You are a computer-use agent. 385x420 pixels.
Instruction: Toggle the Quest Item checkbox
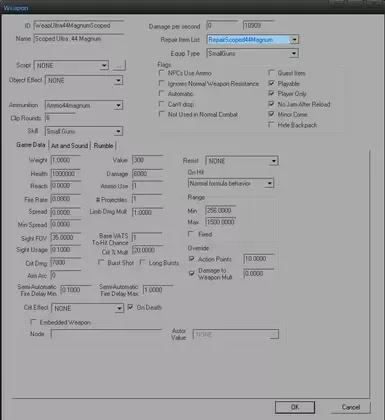pyautogui.click(x=272, y=73)
